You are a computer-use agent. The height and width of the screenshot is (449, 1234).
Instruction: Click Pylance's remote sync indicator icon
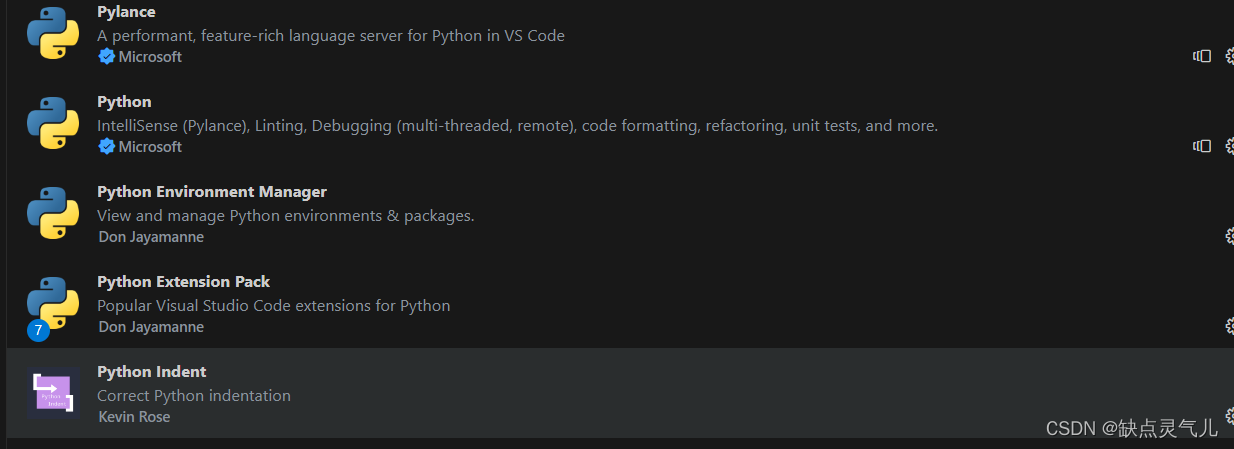tap(1201, 56)
